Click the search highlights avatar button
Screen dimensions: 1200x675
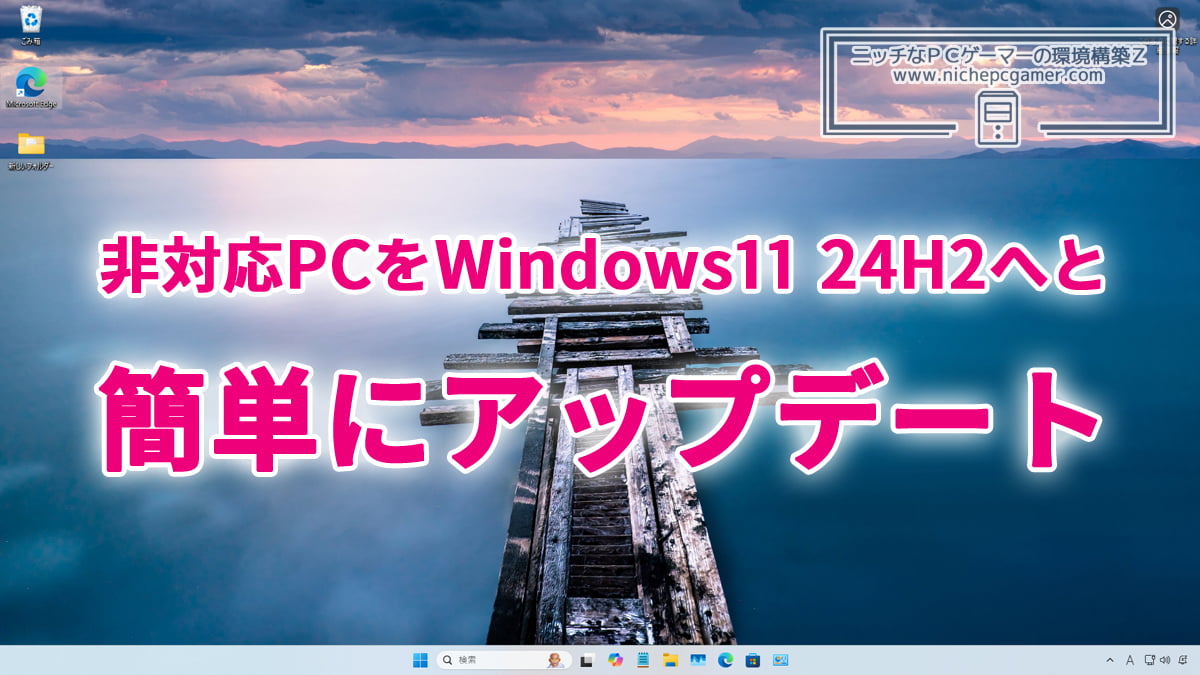click(x=555, y=660)
